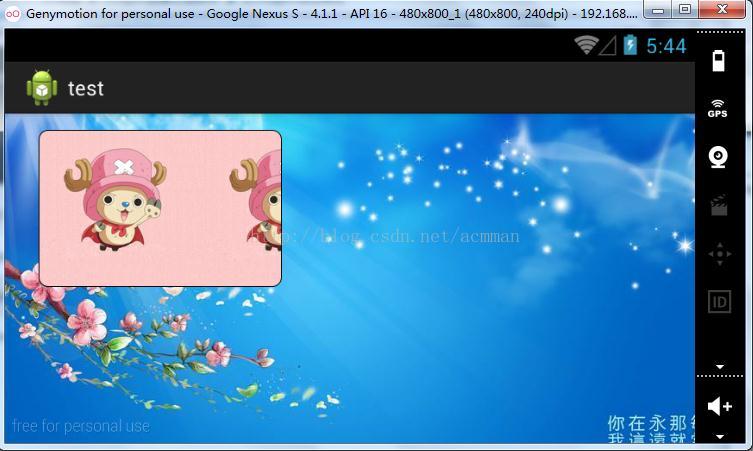753x451 pixels.
Task: Open the webcam camera widget
Action: coord(718,157)
